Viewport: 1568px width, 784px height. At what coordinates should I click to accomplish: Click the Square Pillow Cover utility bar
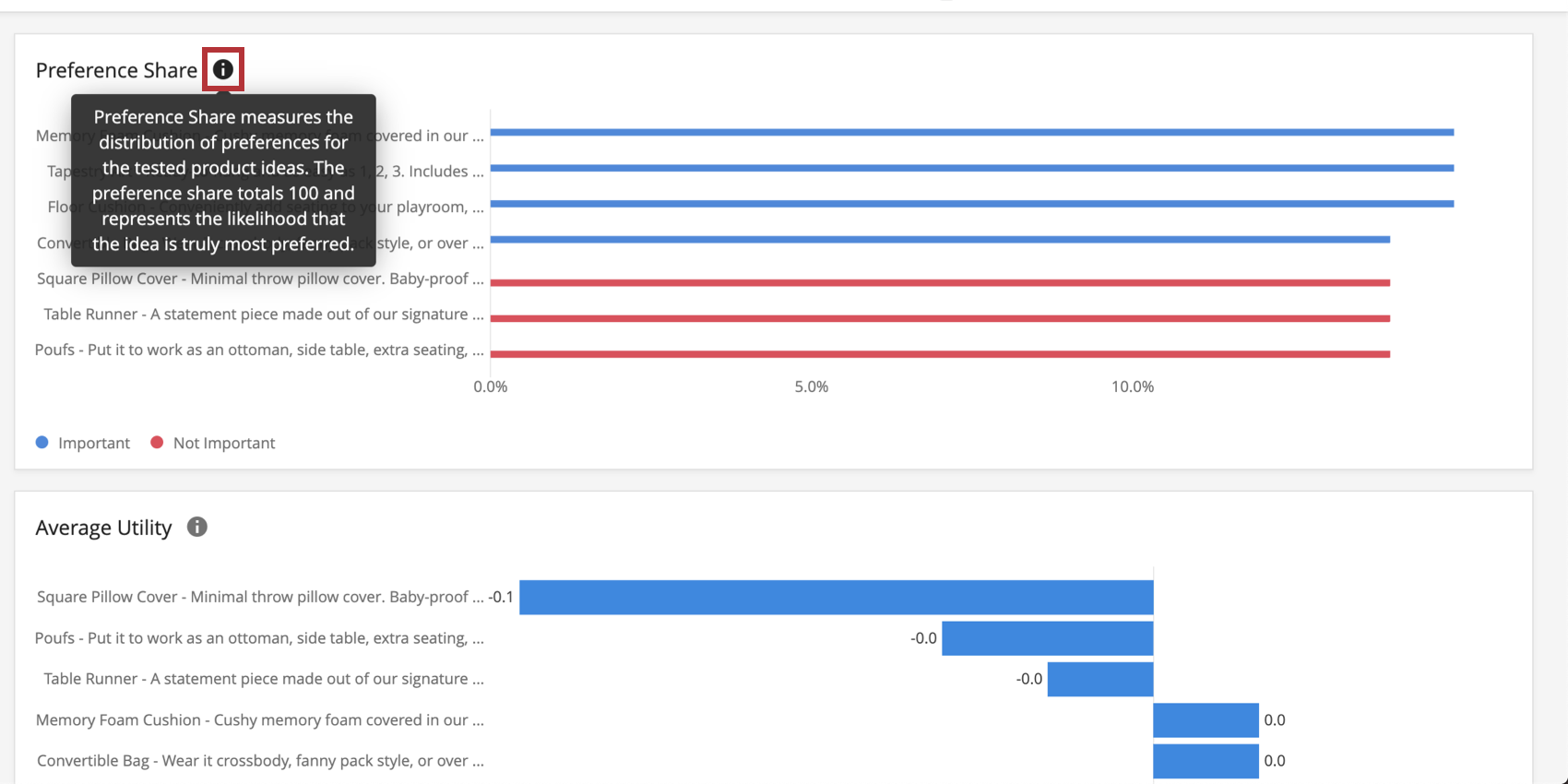point(835,597)
